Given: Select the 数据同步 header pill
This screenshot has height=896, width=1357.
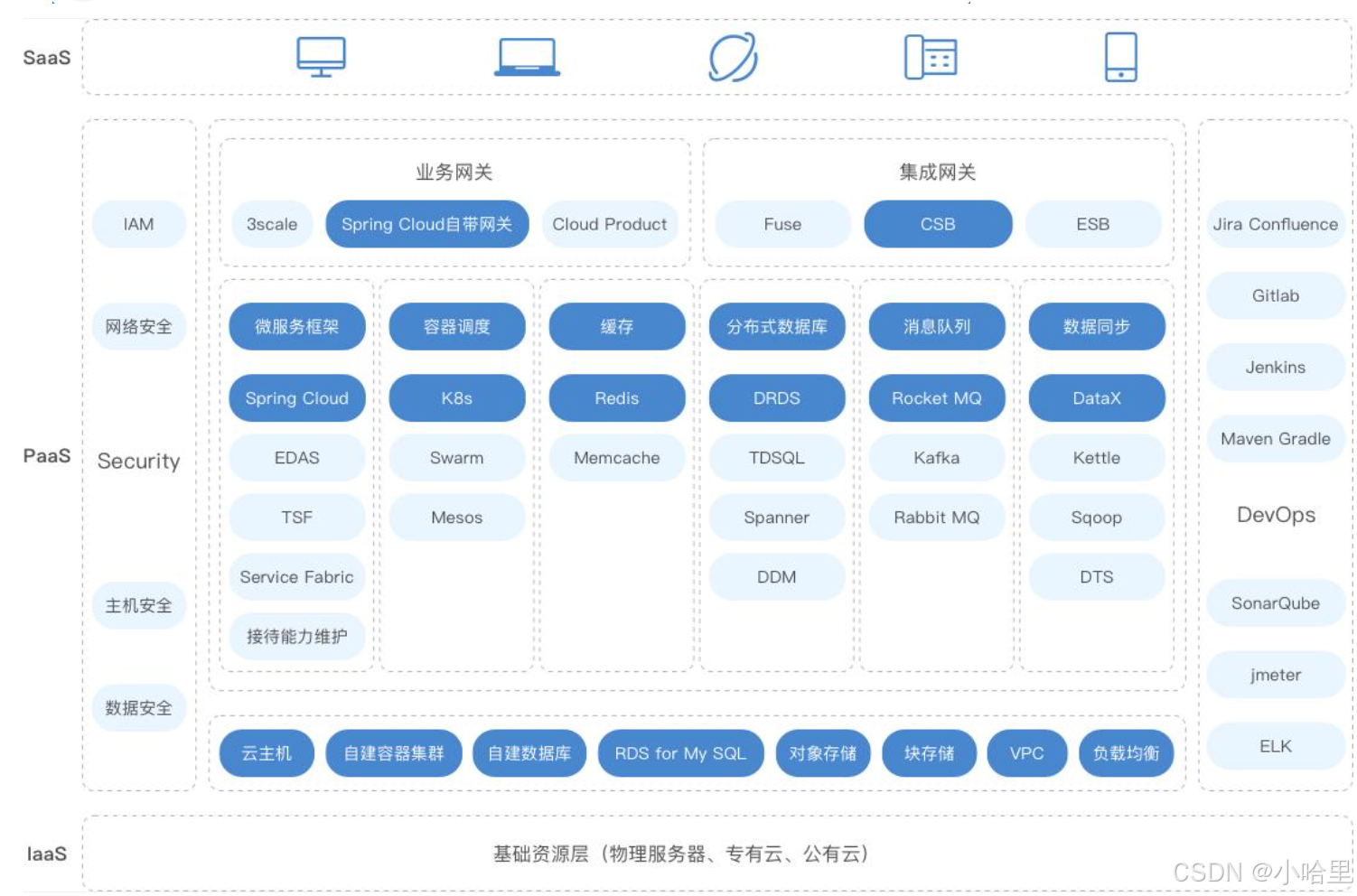Looking at the screenshot, I should click(1097, 326).
